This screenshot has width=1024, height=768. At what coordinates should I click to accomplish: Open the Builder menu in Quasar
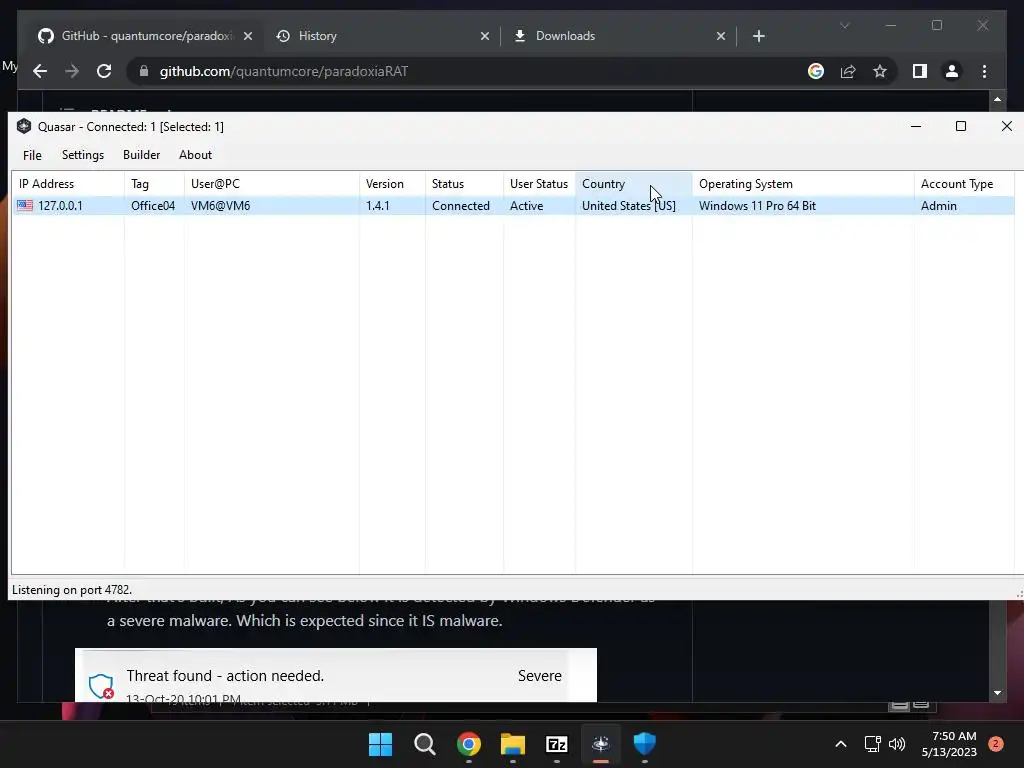click(x=141, y=155)
